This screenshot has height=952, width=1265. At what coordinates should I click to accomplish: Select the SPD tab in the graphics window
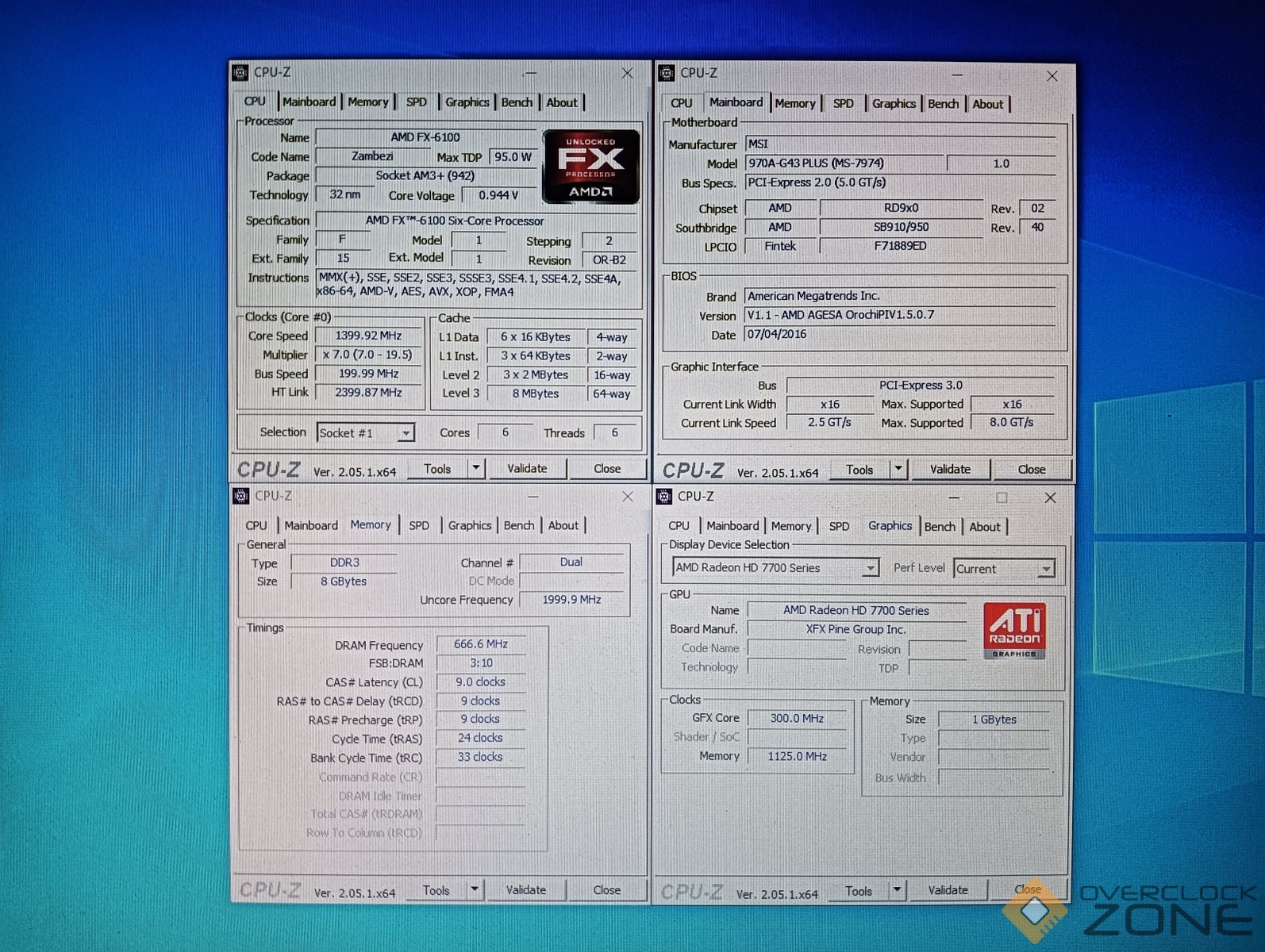tap(839, 526)
